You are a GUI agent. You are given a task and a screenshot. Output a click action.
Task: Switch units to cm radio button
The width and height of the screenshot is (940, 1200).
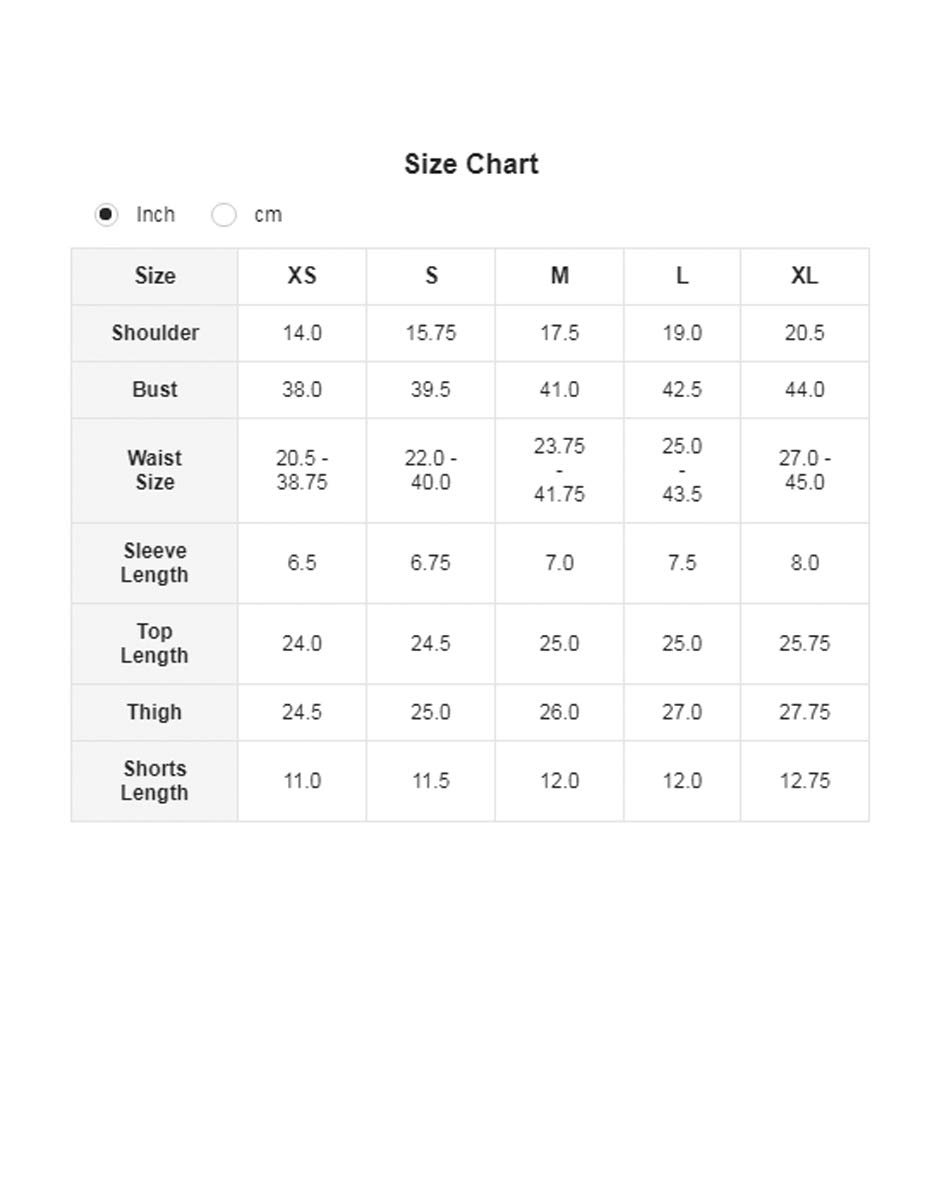tap(224, 215)
